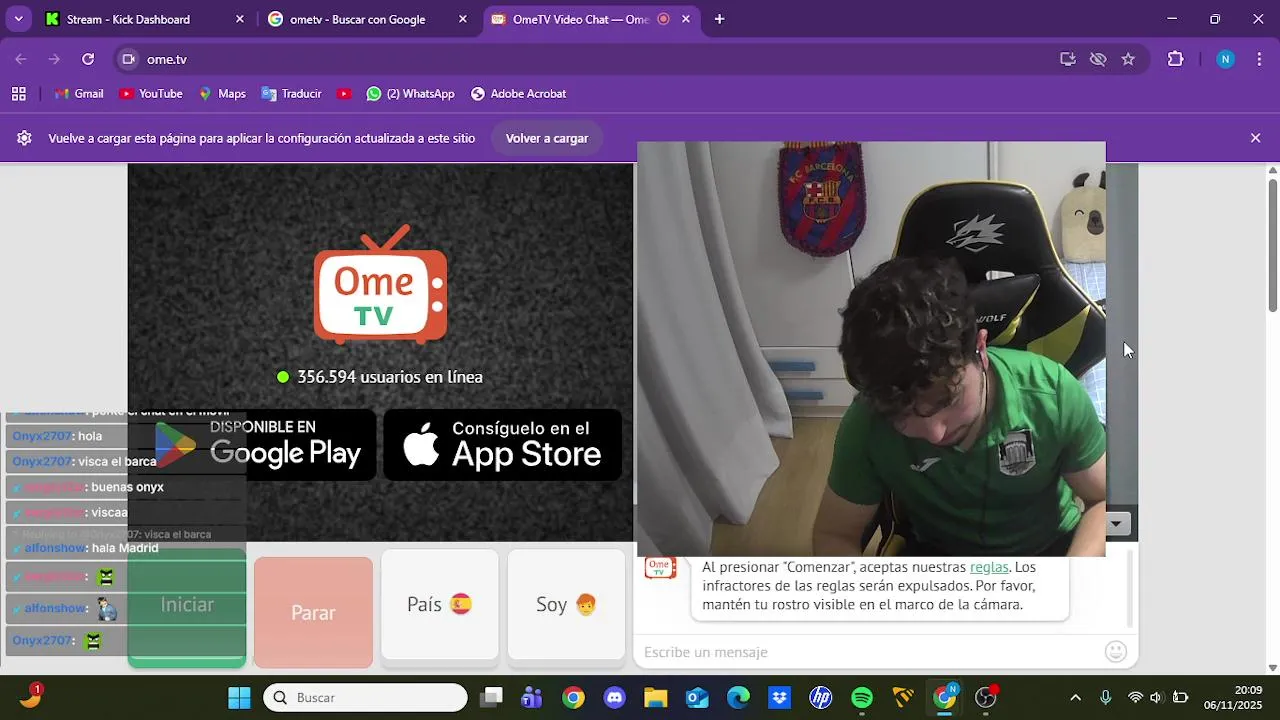Viewport: 1280px width, 720px height.
Task: Go back to previous page
Action: (21, 59)
